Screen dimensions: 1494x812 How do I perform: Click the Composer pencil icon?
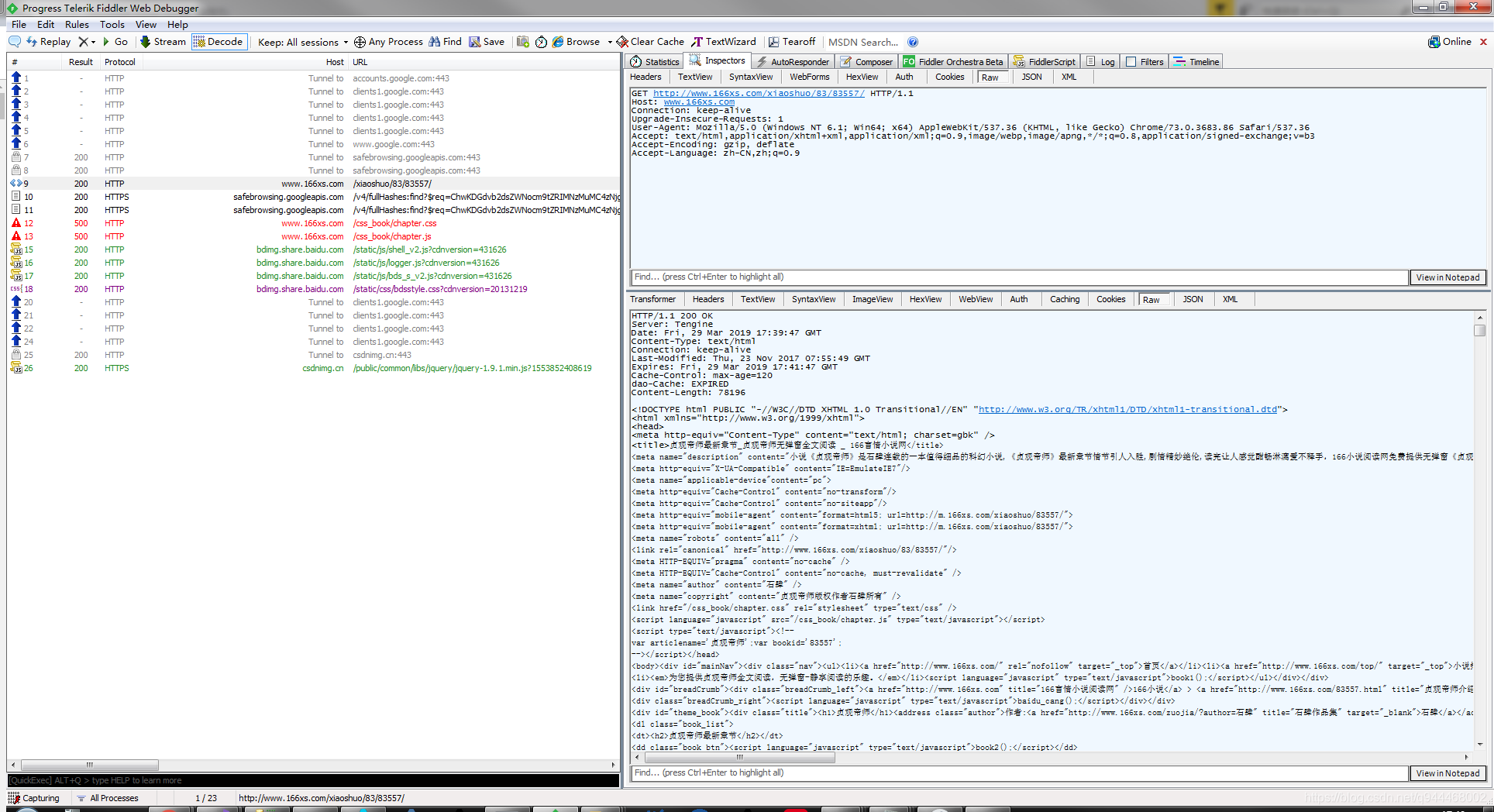pyautogui.click(x=846, y=62)
